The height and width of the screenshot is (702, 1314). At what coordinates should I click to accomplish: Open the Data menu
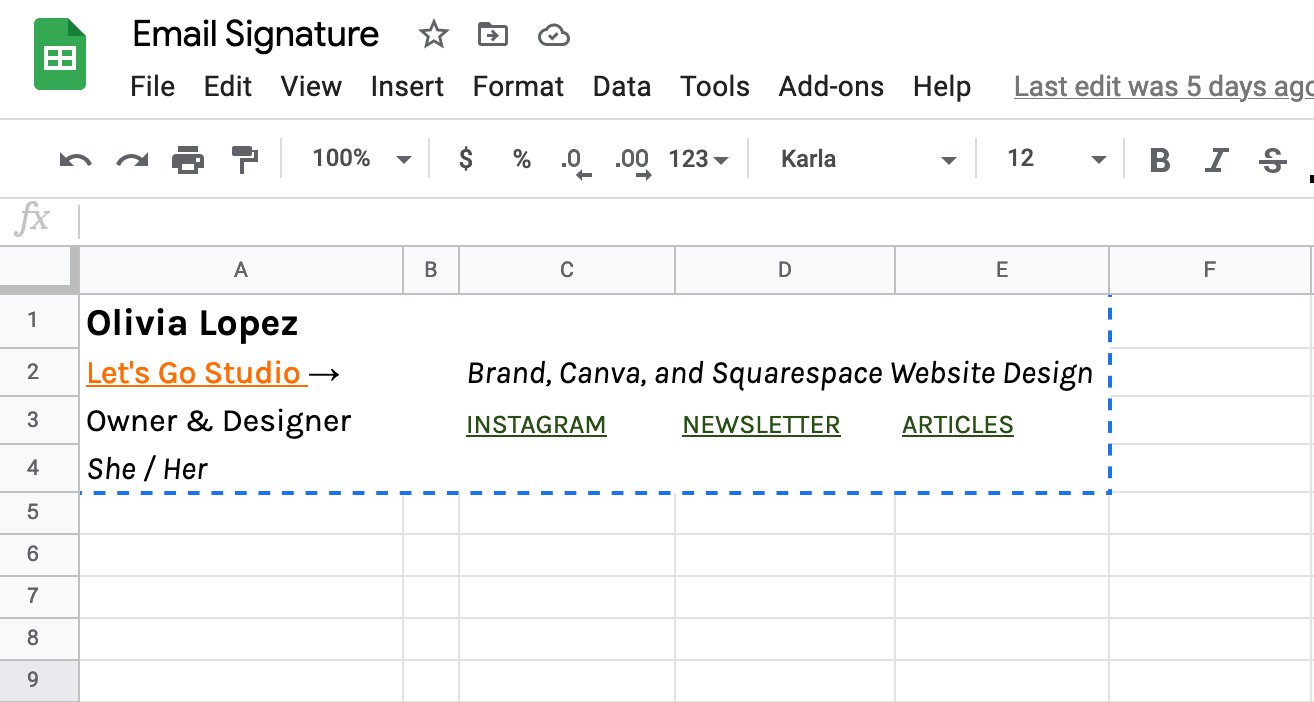tap(622, 87)
